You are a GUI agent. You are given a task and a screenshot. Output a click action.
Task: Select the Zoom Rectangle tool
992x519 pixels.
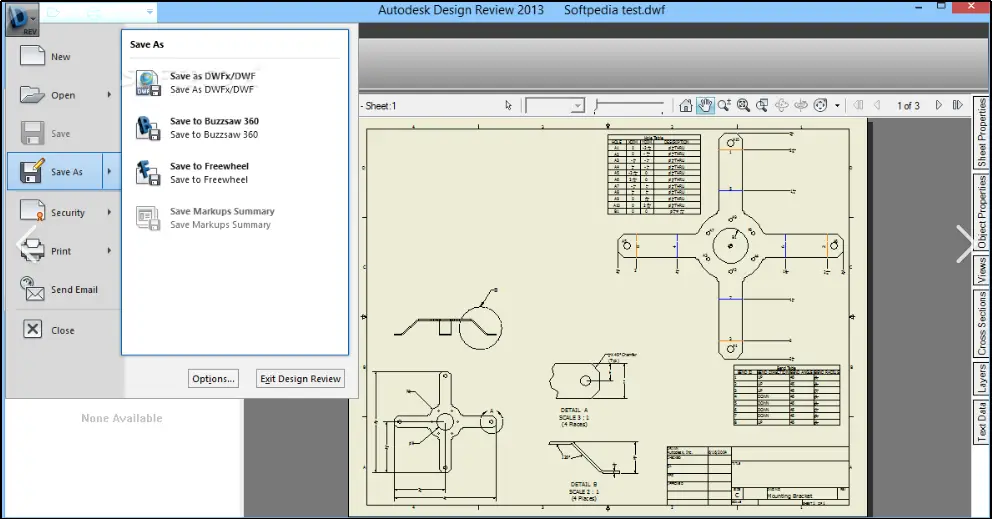click(x=762, y=105)
